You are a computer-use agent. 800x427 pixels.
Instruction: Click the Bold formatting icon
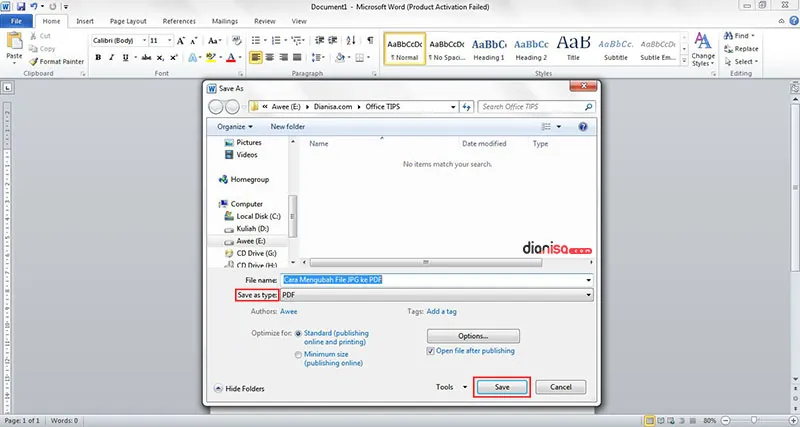tap(98, 58)
